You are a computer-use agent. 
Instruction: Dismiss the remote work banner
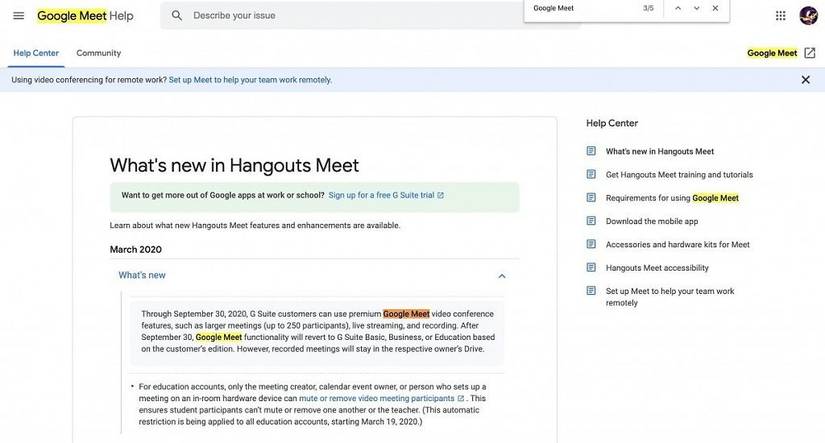coord(806,80)
